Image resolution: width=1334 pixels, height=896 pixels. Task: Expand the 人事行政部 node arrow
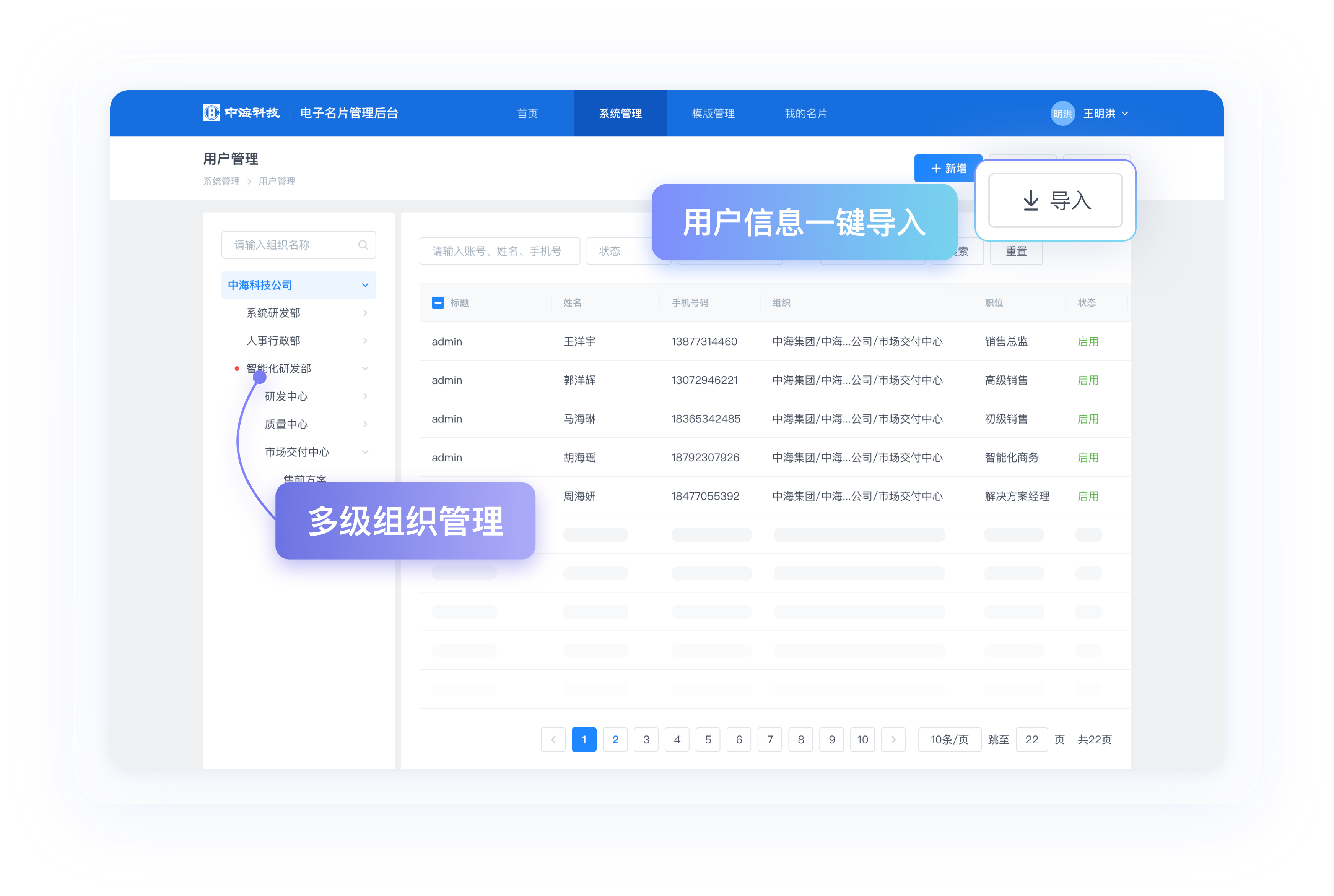point(364,341)
